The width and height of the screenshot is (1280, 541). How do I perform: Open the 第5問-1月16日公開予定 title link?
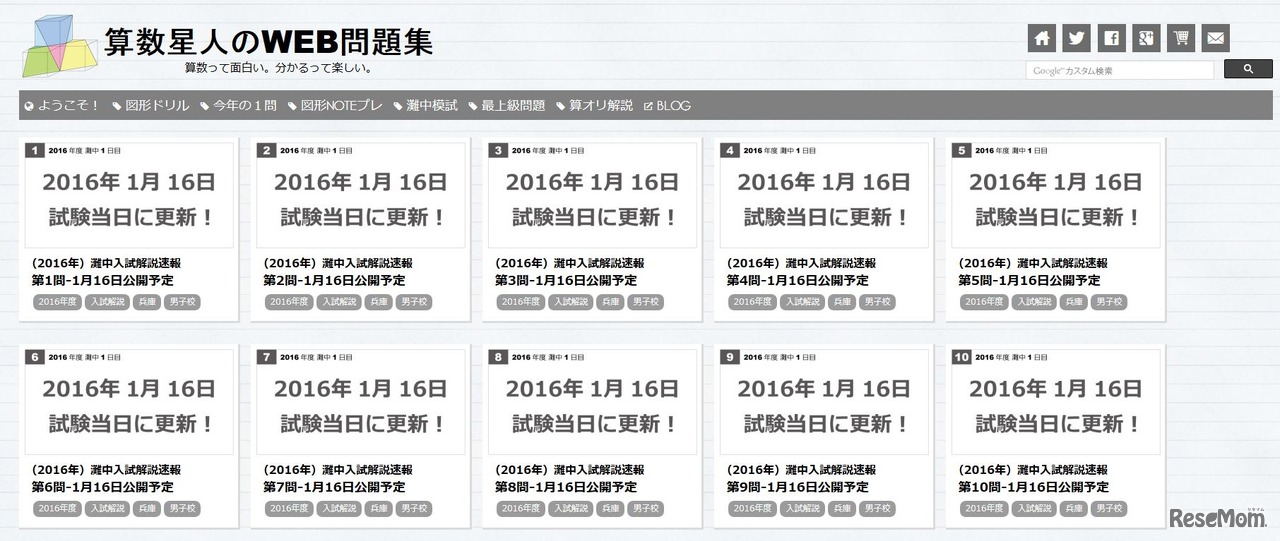1030,281
